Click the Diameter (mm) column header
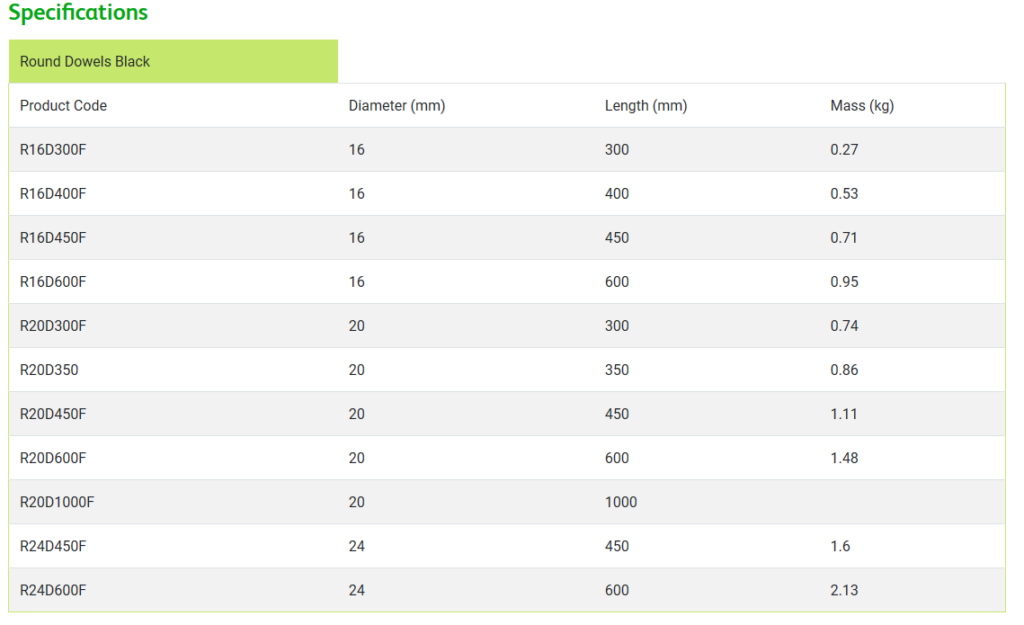The image size is (1024, 625). coord(397,106)
